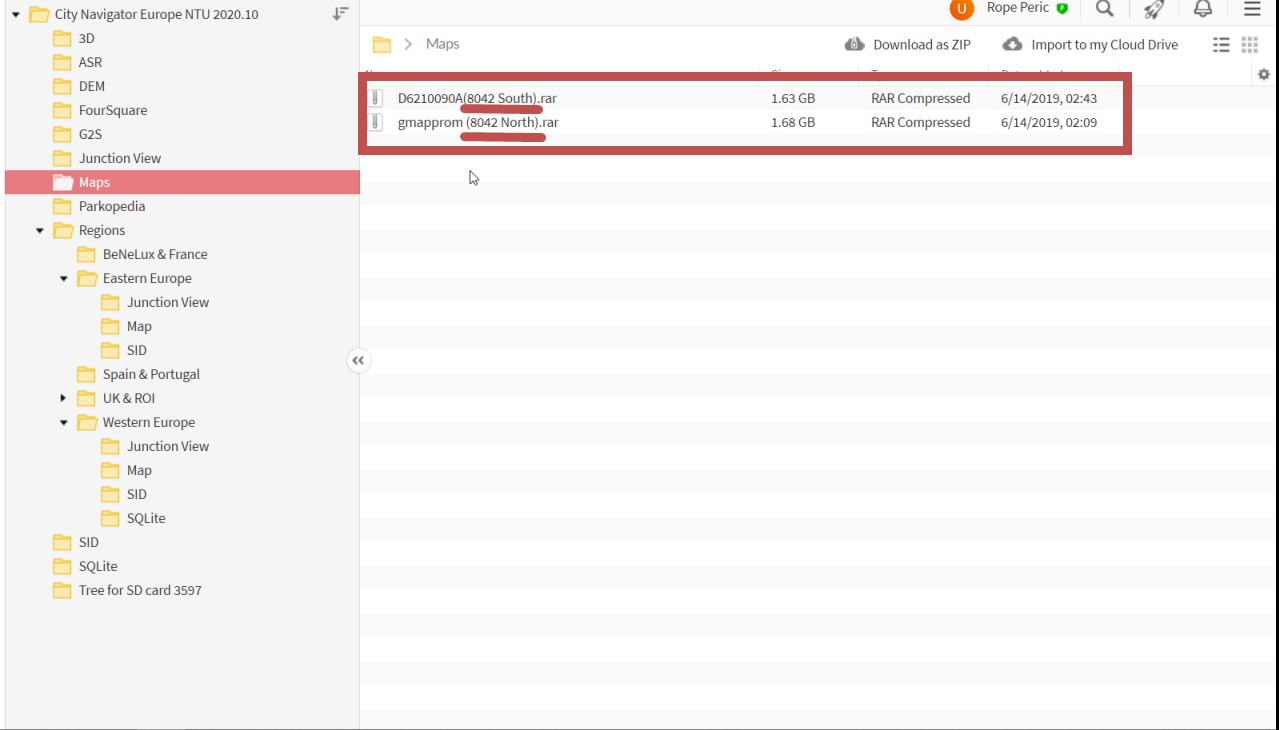The width and height of the screenshot is (1279, 730).
Task: Open the FourSquare folder
Action: 100,110
